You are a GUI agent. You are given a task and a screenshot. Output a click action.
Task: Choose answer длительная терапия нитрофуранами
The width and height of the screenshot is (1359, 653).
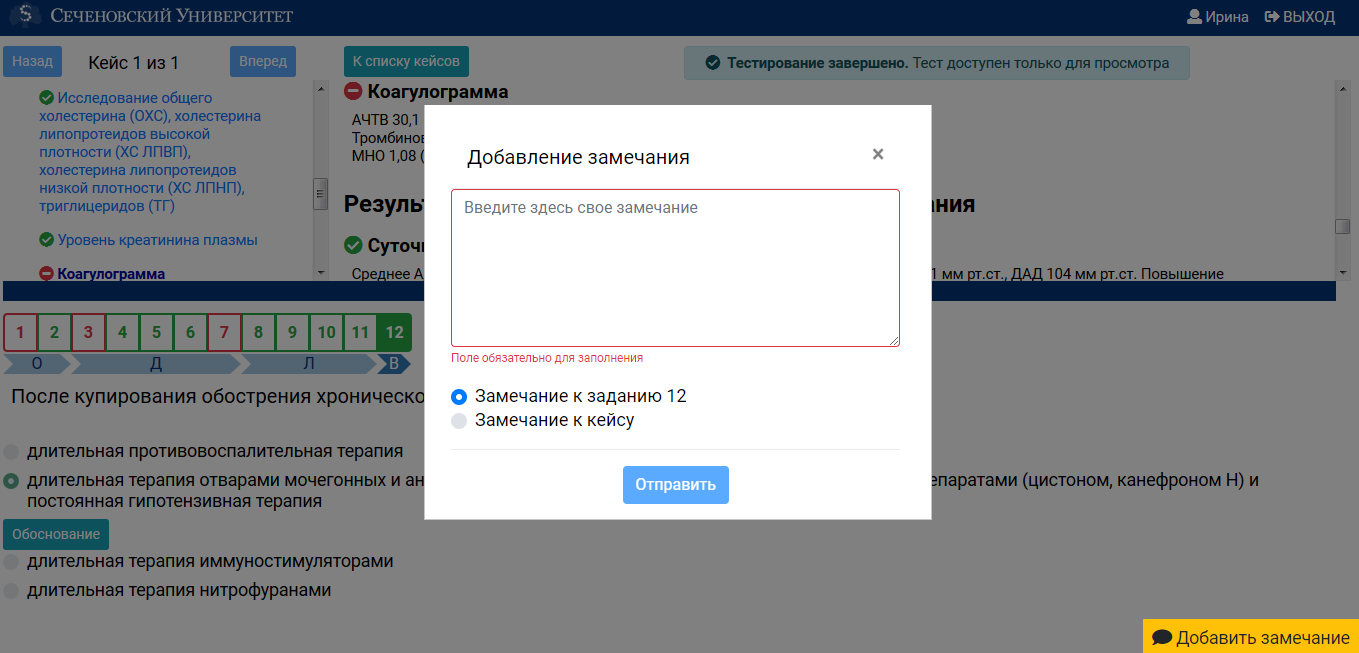10,590
